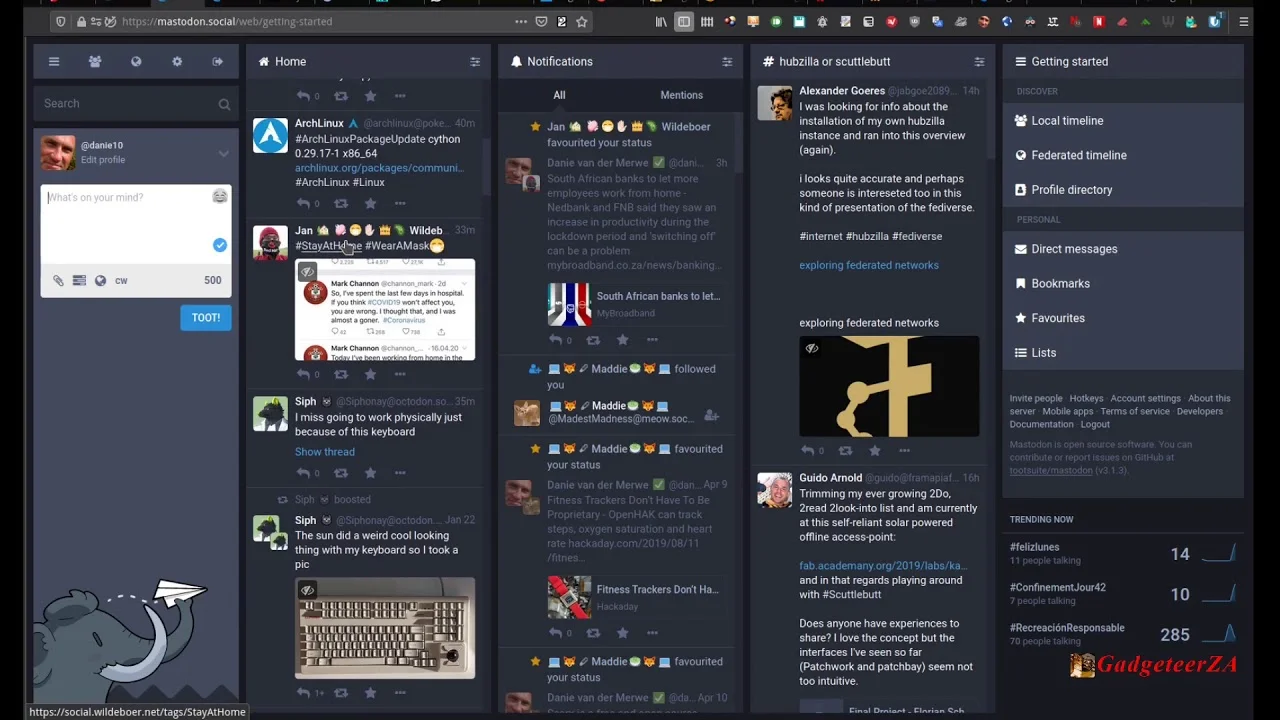The image size is (1280, 720).
Task: Bookmark this page with the Firefox star icon
Action: tap(581, 21)
